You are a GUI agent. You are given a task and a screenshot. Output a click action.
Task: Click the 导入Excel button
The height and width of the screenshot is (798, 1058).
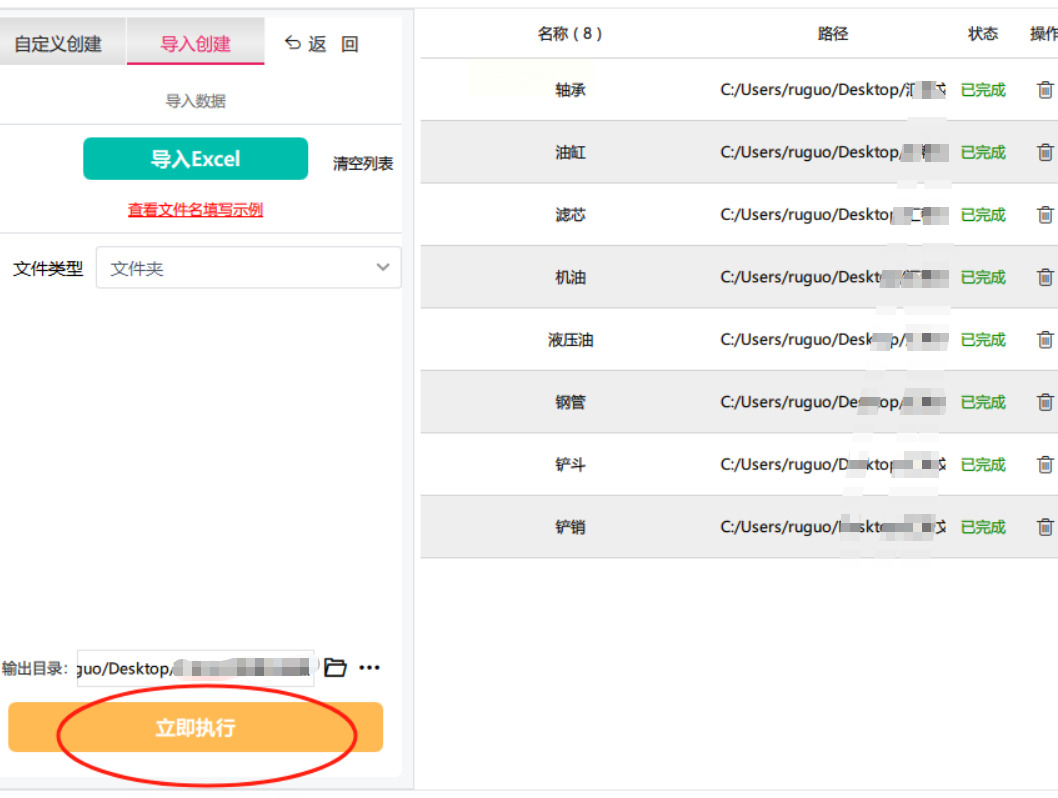click(x=196, y=159)
